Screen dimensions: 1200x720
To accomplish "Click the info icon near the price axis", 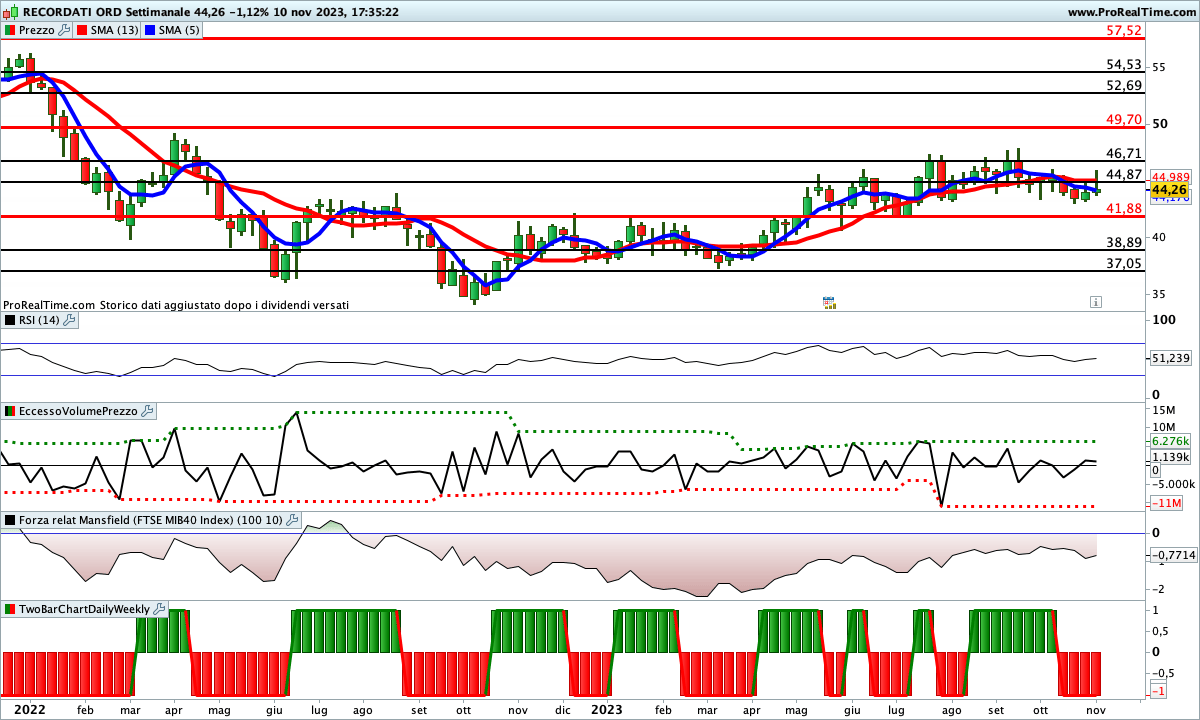I will pyautogui.click(x=1096, y=302).
